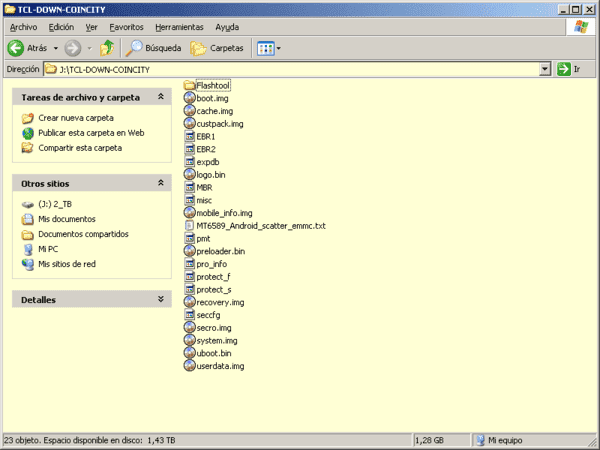Open the Herramientas menu

179,27
